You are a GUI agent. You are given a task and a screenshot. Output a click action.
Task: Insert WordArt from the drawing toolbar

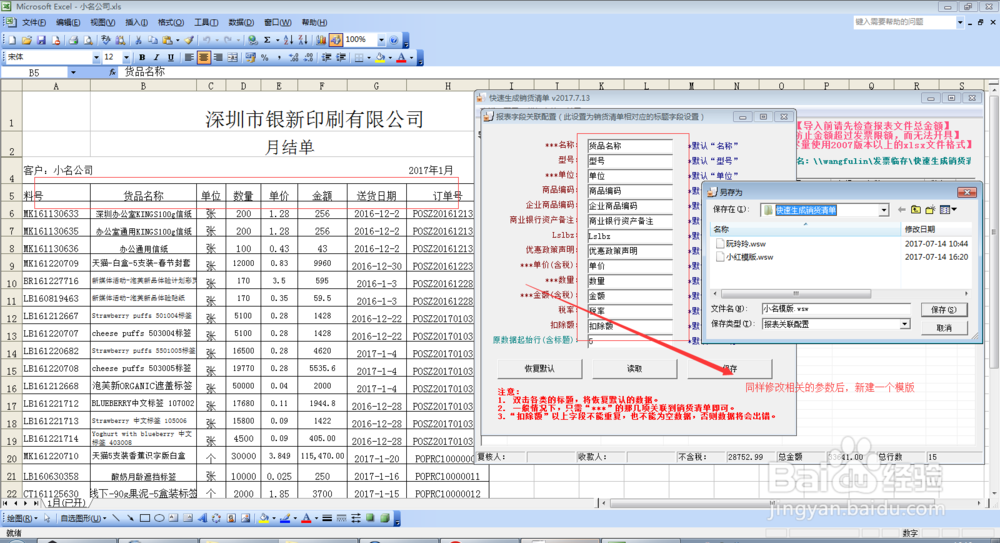(203, 518)
